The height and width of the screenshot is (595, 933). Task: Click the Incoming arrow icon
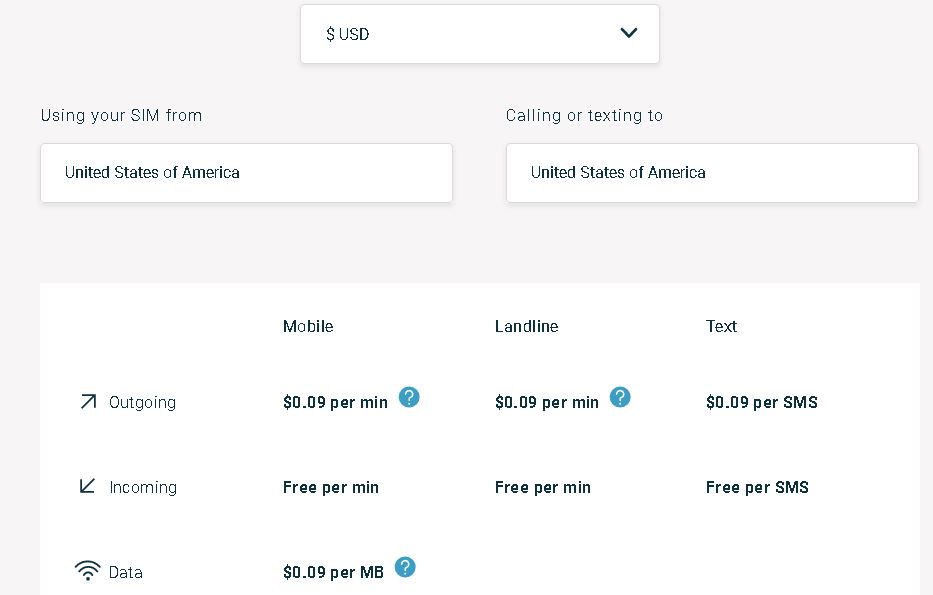(87, 486)
